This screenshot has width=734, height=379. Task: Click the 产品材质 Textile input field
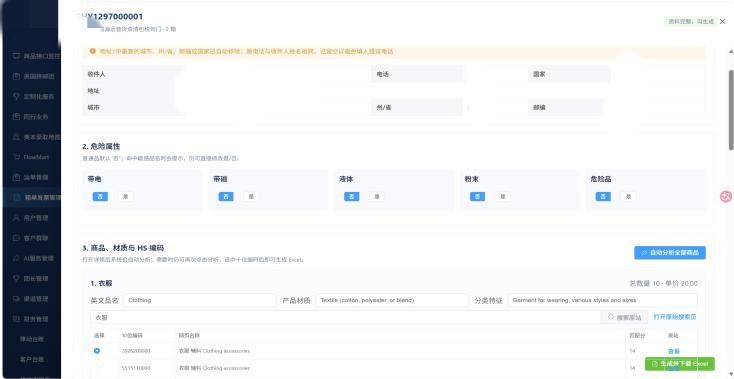point(392,300)
